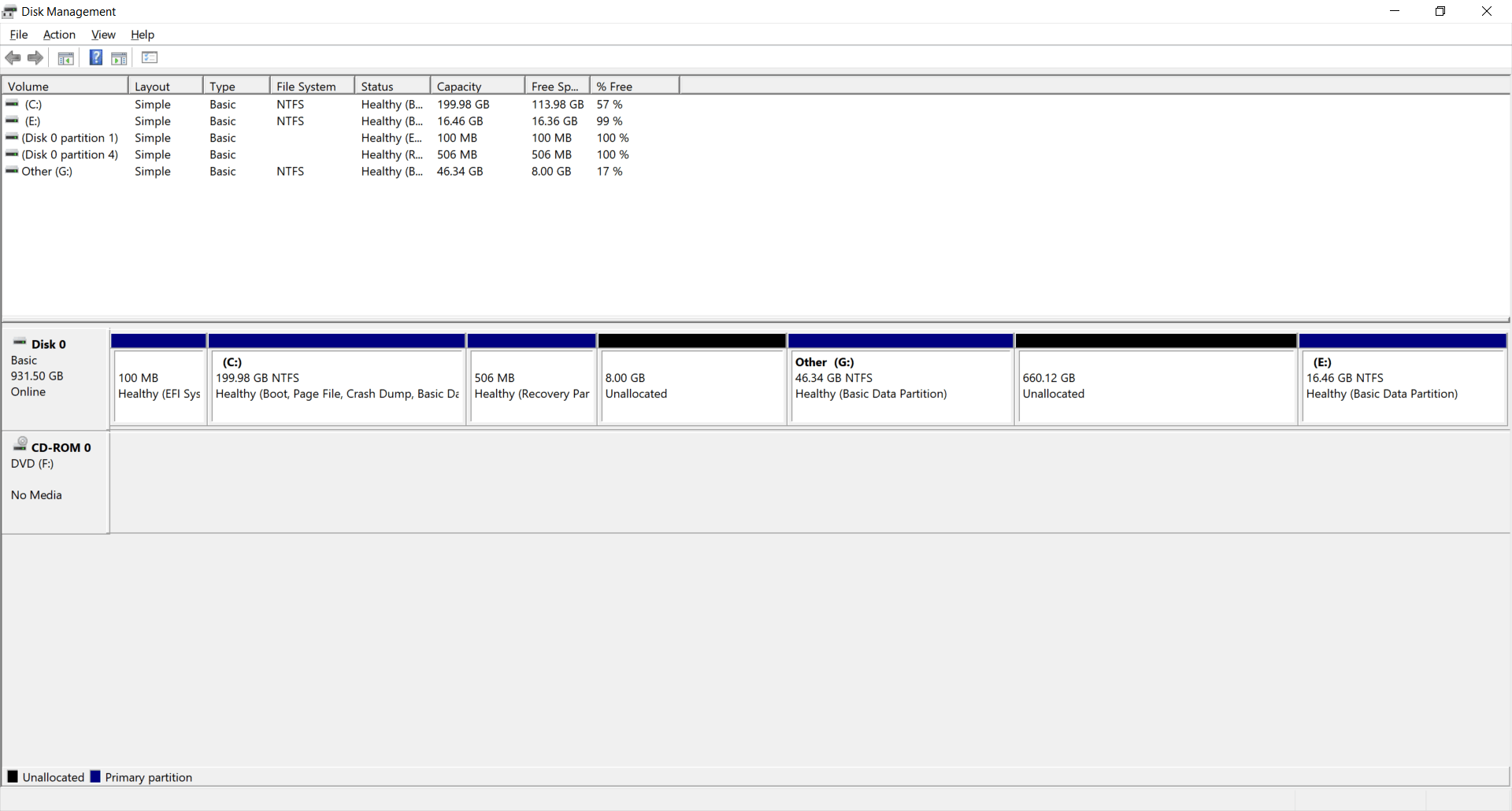Image resolution: width=1512 pixels, height=811 pixels.
Task: Toggle the Show/Hide Console Tree icon
Action: click(x=66, y=57)
